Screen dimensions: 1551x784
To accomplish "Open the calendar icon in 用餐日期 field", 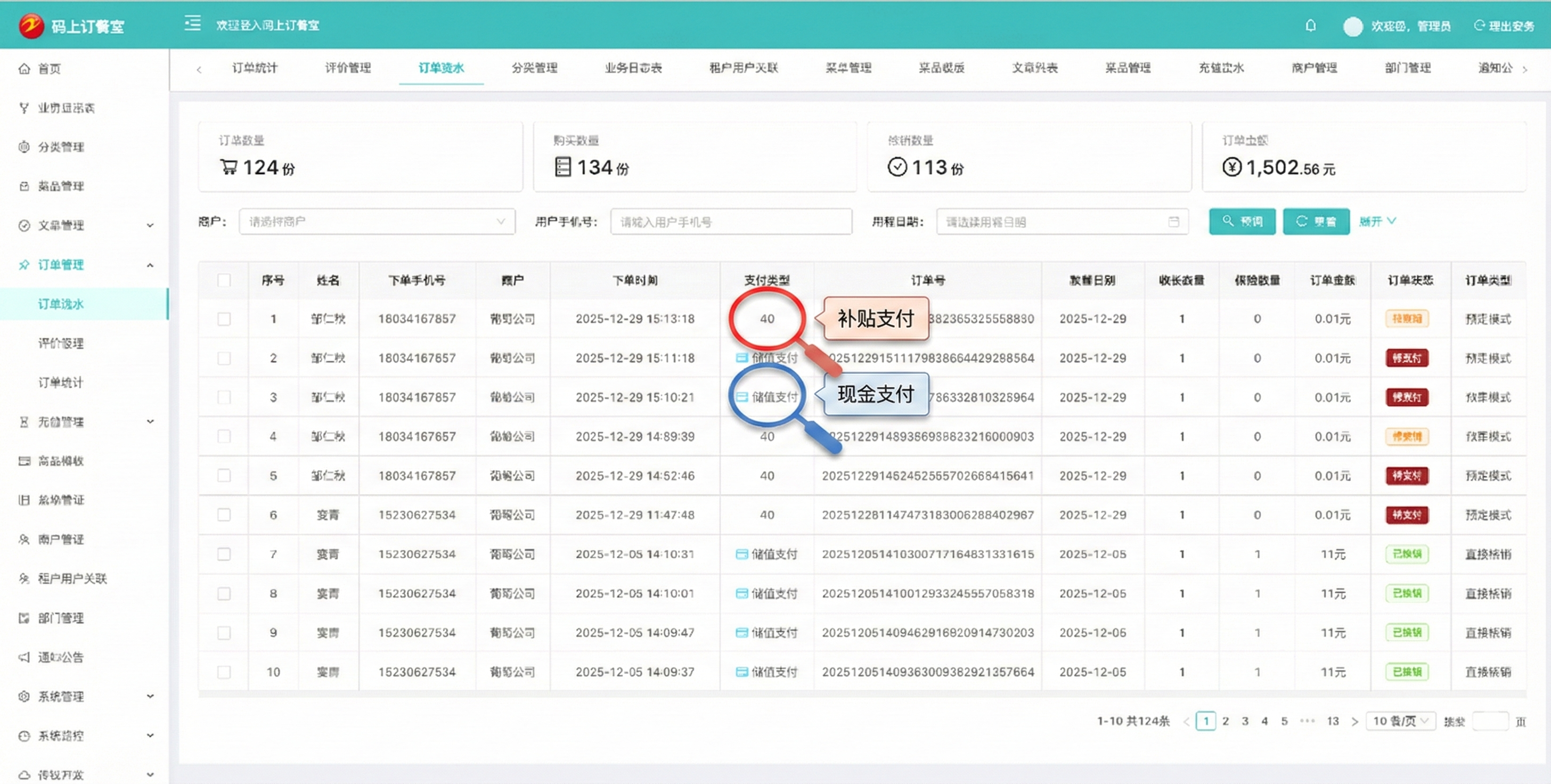I will (x=1173, y=222).
